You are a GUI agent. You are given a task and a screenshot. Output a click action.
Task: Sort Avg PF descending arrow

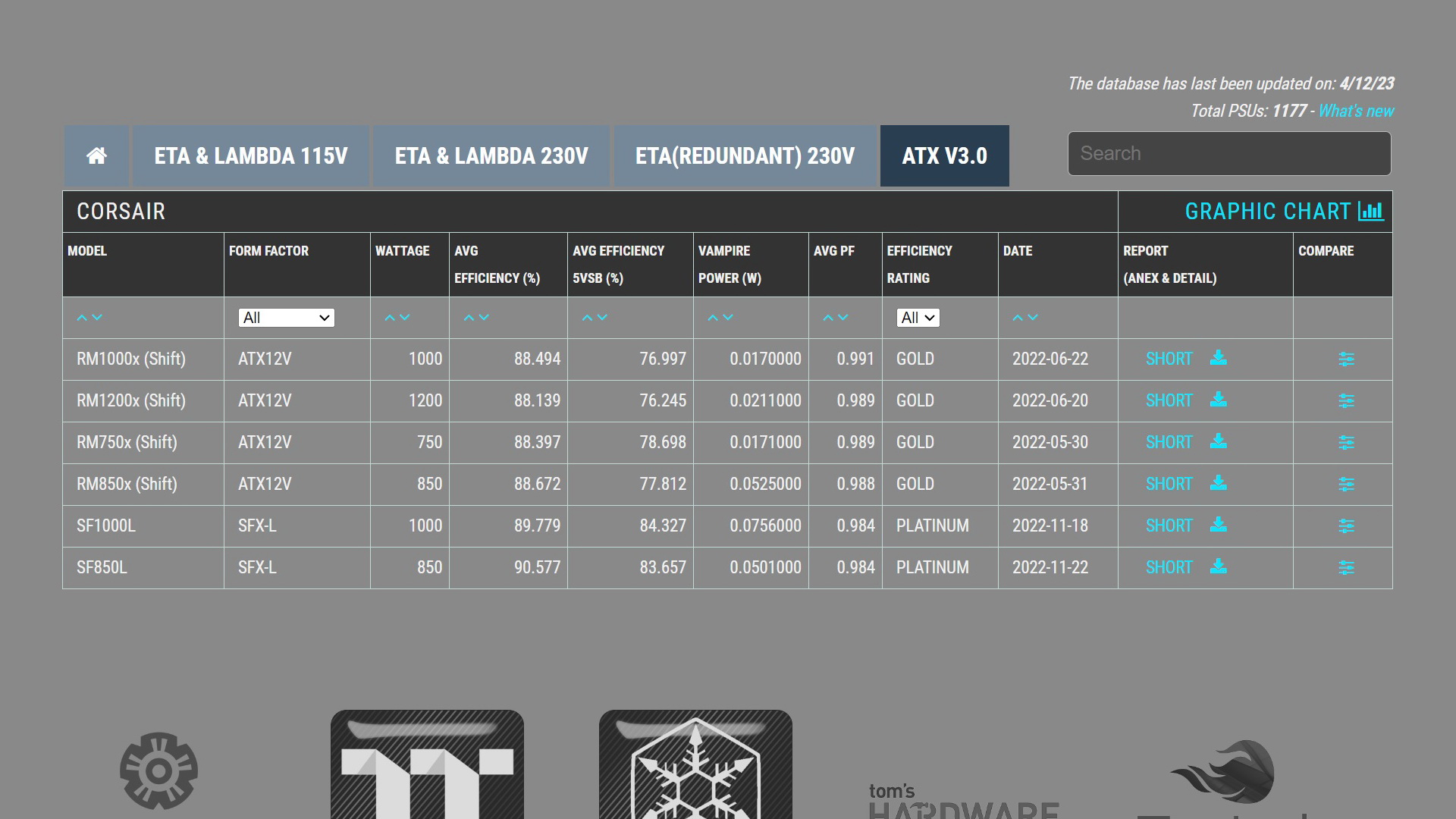tap(843, 318)
